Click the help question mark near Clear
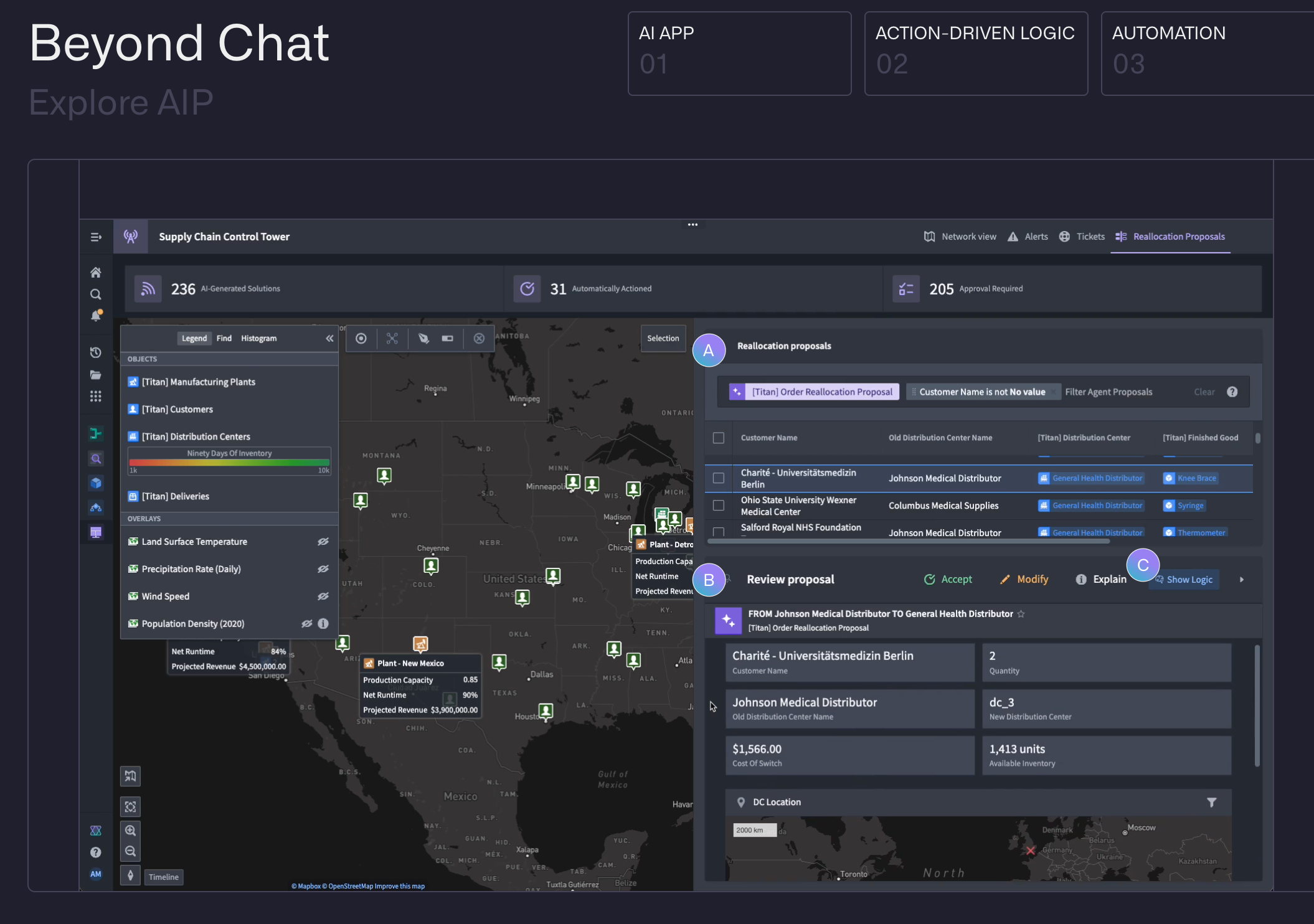 (x=1232, y=392)
